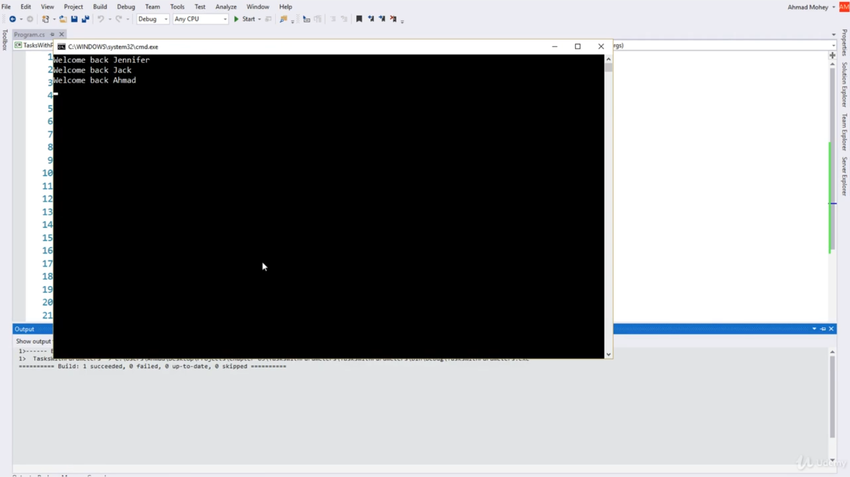Open the Test menu

point(200,7)
